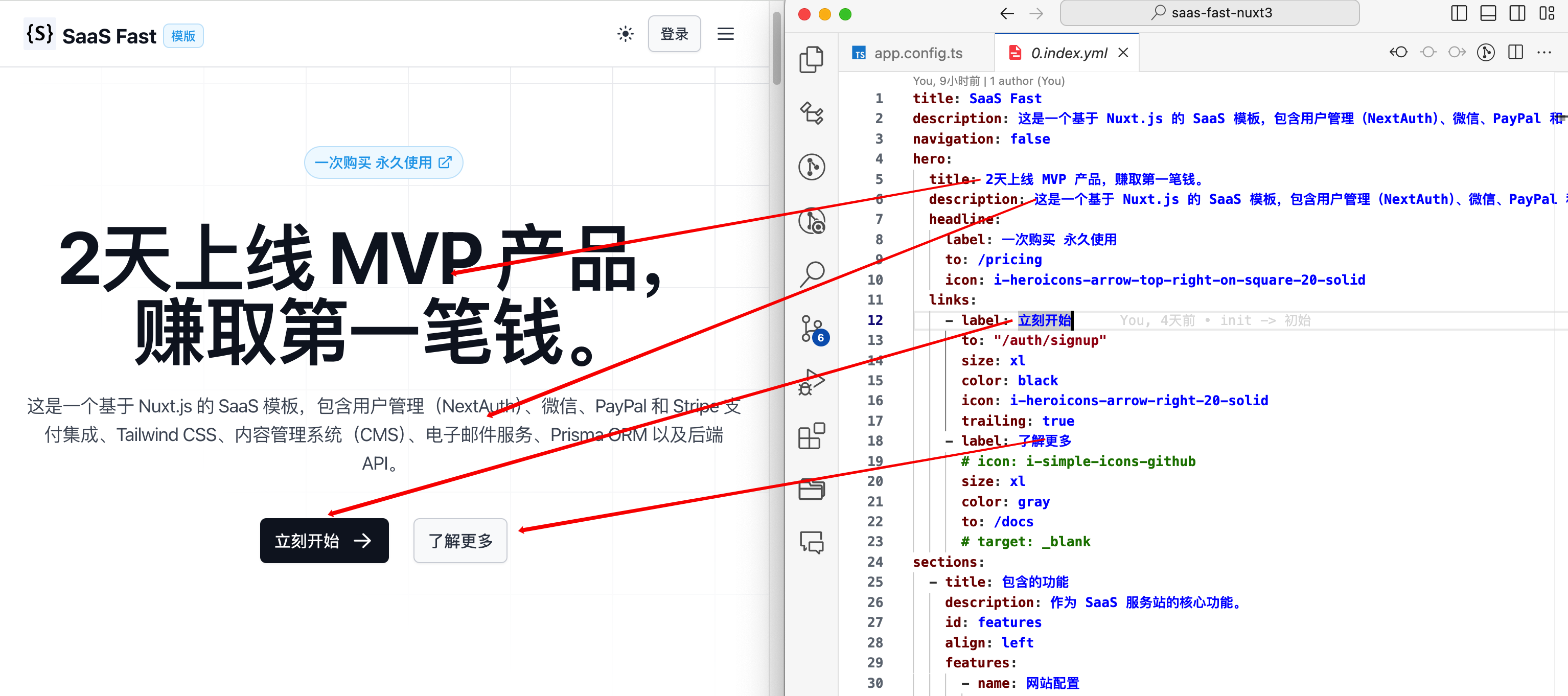Click the git graph circle icon in editor toolbar
The height and width of the screenshot is (696, 1568).
pyautogui.click(x=1485, y=52)
